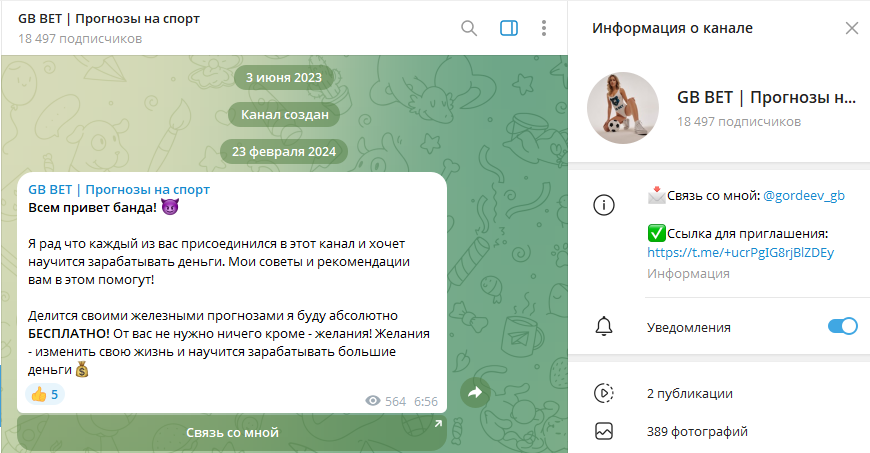Toggle the Уведомления notifications switch

tap(842, 326)
